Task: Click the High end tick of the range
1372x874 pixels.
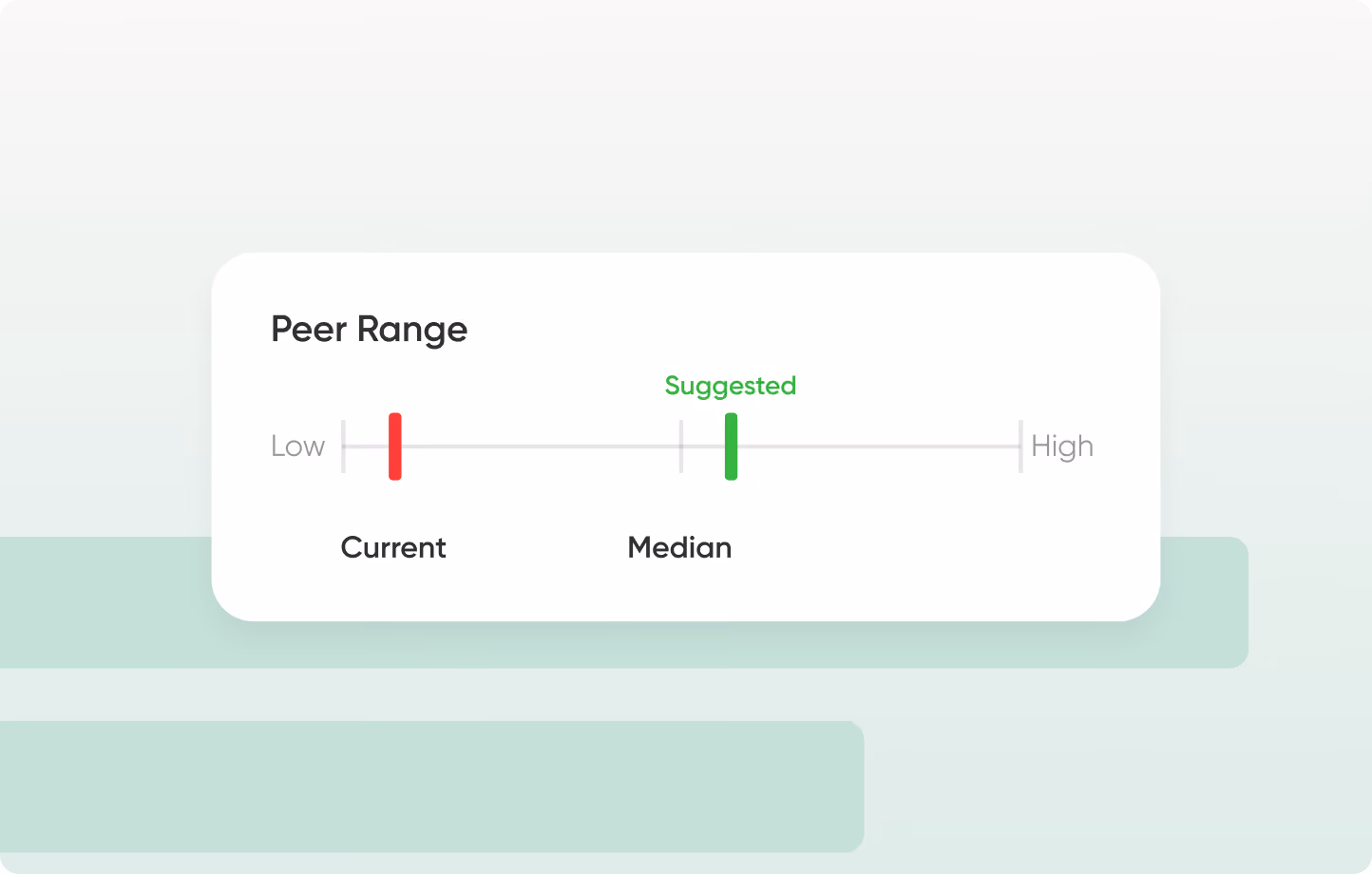Action: pyautogui.click(x=1020, y=446)
